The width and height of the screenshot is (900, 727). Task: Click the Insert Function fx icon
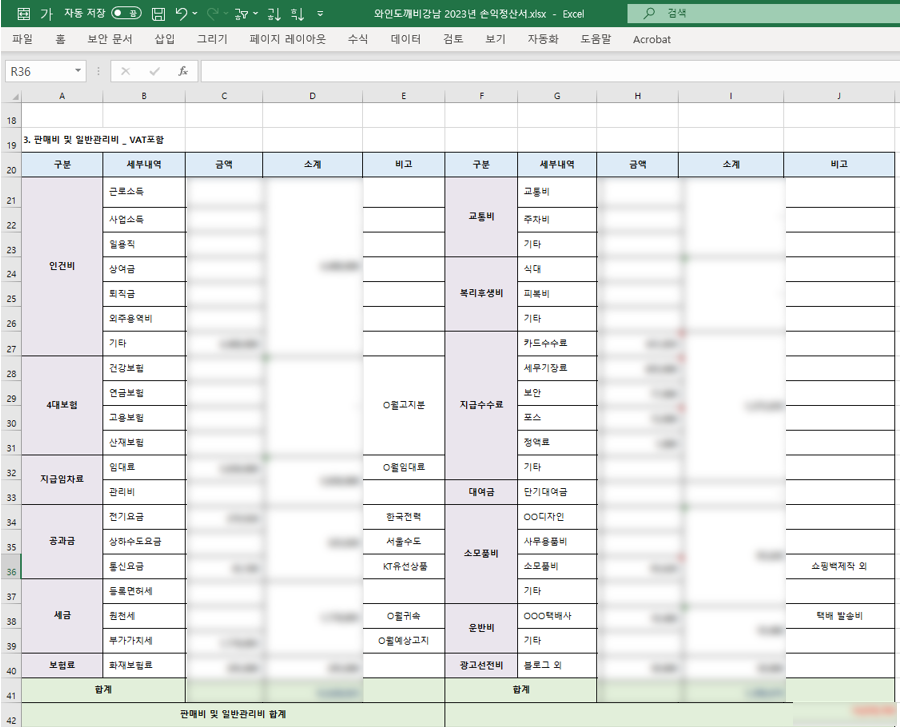click(183, 71)
